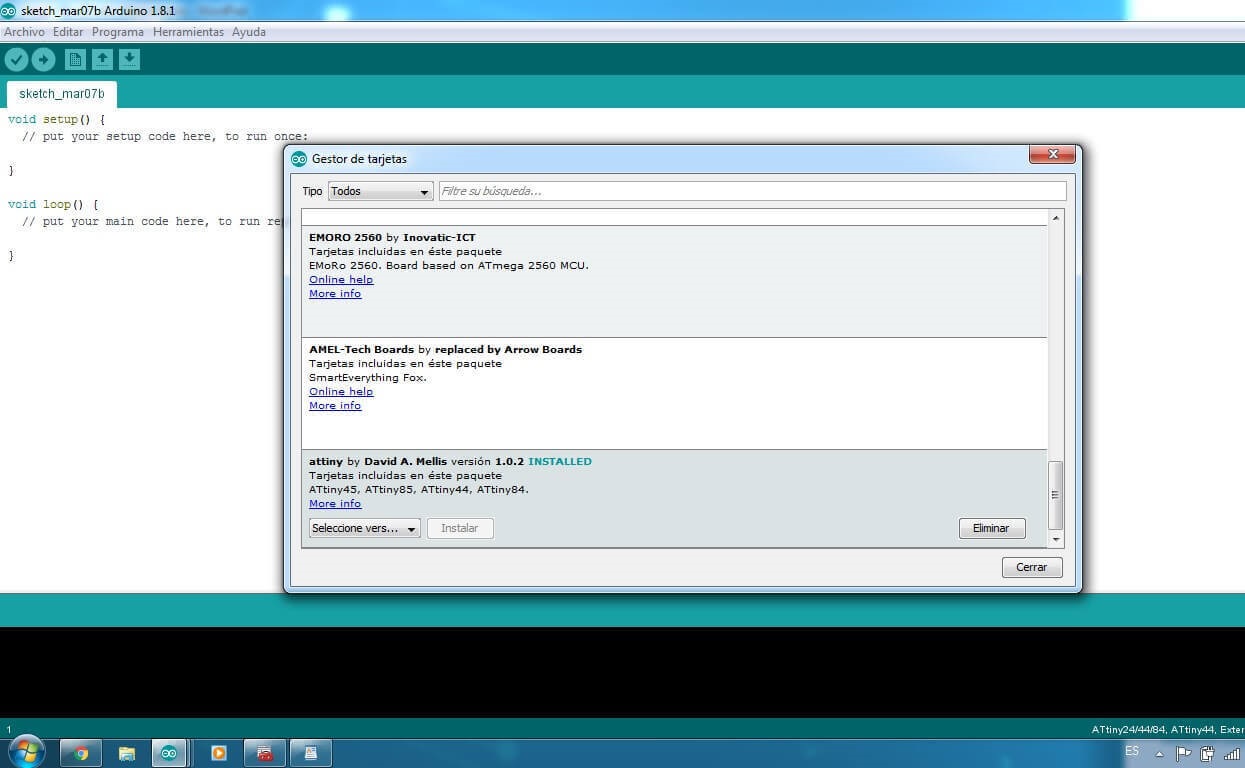Click the disabled Instalar button
The width and height of the screenshot is (1245, 768).
pos(460,528)
